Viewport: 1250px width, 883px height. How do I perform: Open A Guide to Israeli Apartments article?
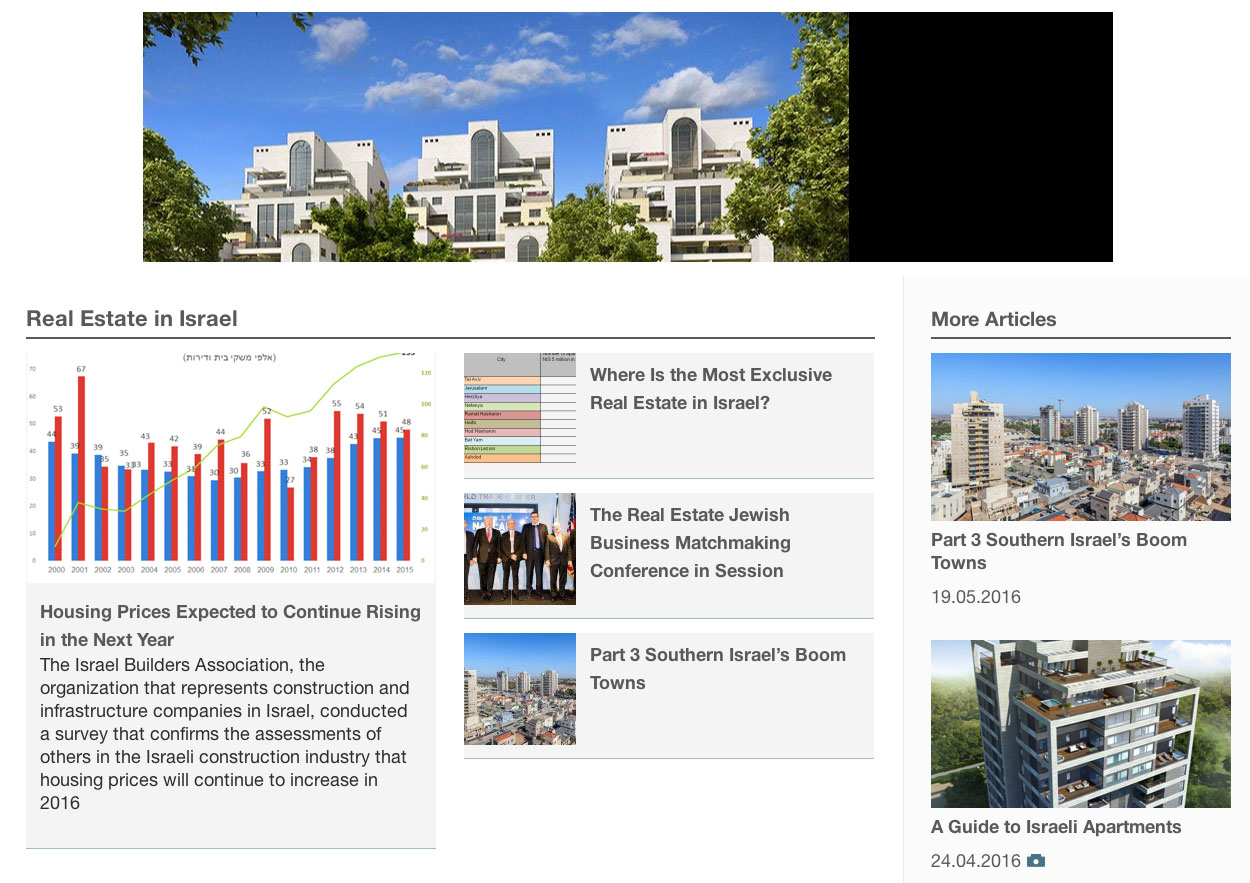click(1055, 827)
